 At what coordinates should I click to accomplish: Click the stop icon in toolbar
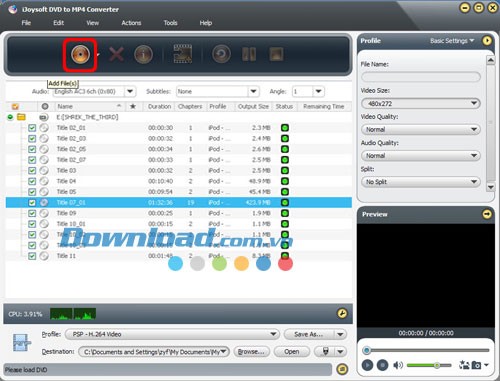point(276,54)
